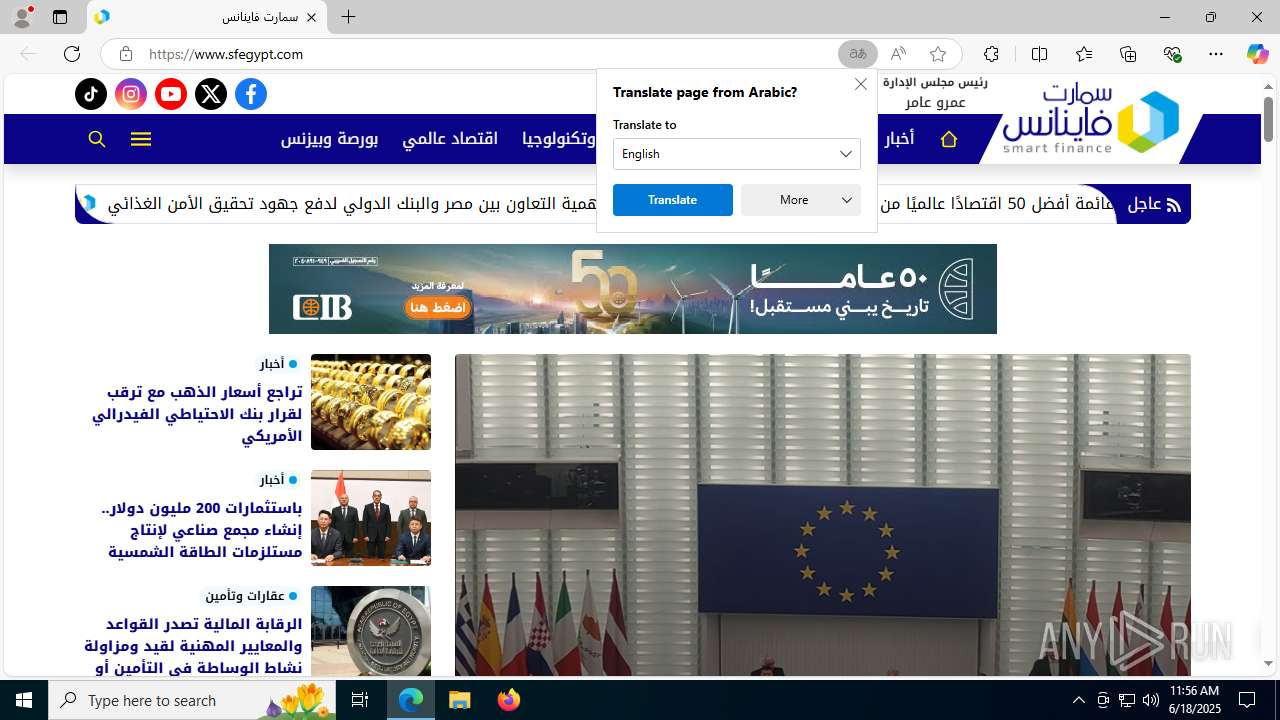The height and width of the screenshot is (720, 1280).
Task: Open the الرقابة المالية article headline
Action: (x=193, y=646)
